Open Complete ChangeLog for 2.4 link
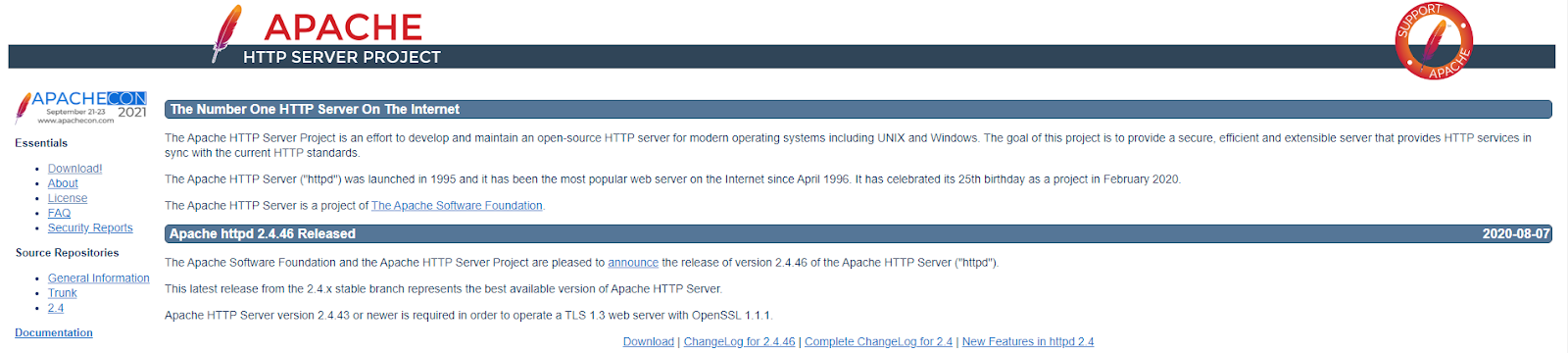This screenshot has width=1568, height=353. [x=879, y=342]
